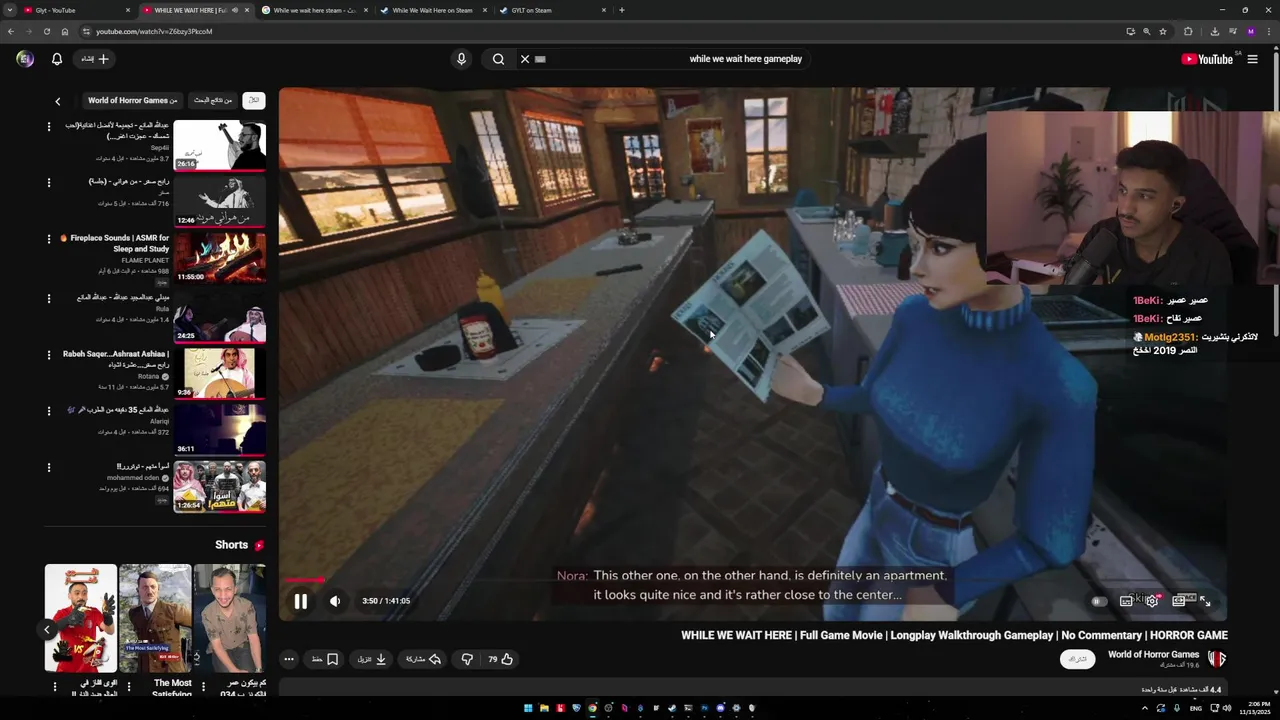Open browser extensions puzzle icon

[x=1188, y=31]
